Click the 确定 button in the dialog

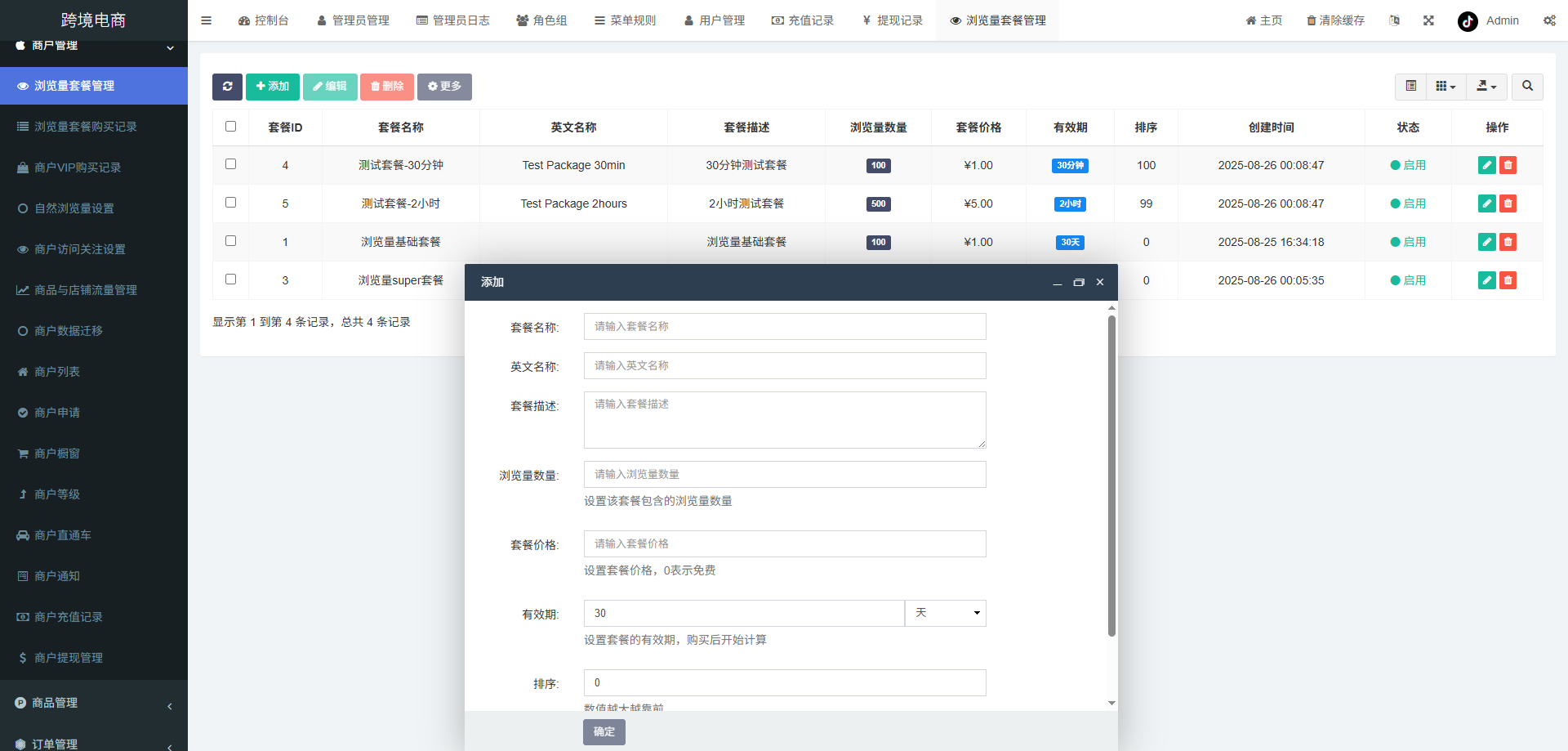pyautogui.click(x=604, y=731)
